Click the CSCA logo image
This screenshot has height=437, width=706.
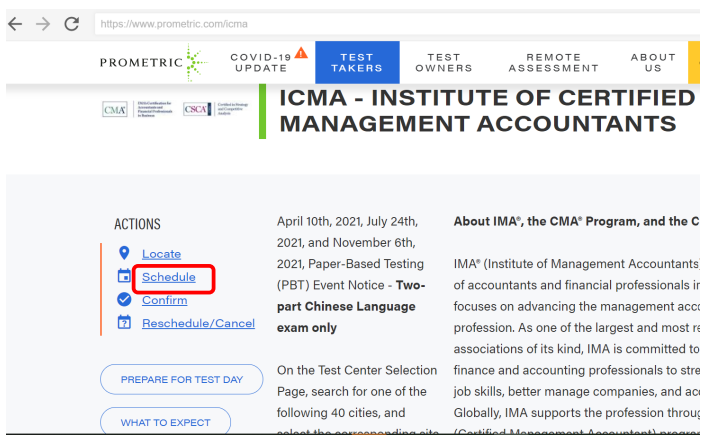(x=216, y=109)
